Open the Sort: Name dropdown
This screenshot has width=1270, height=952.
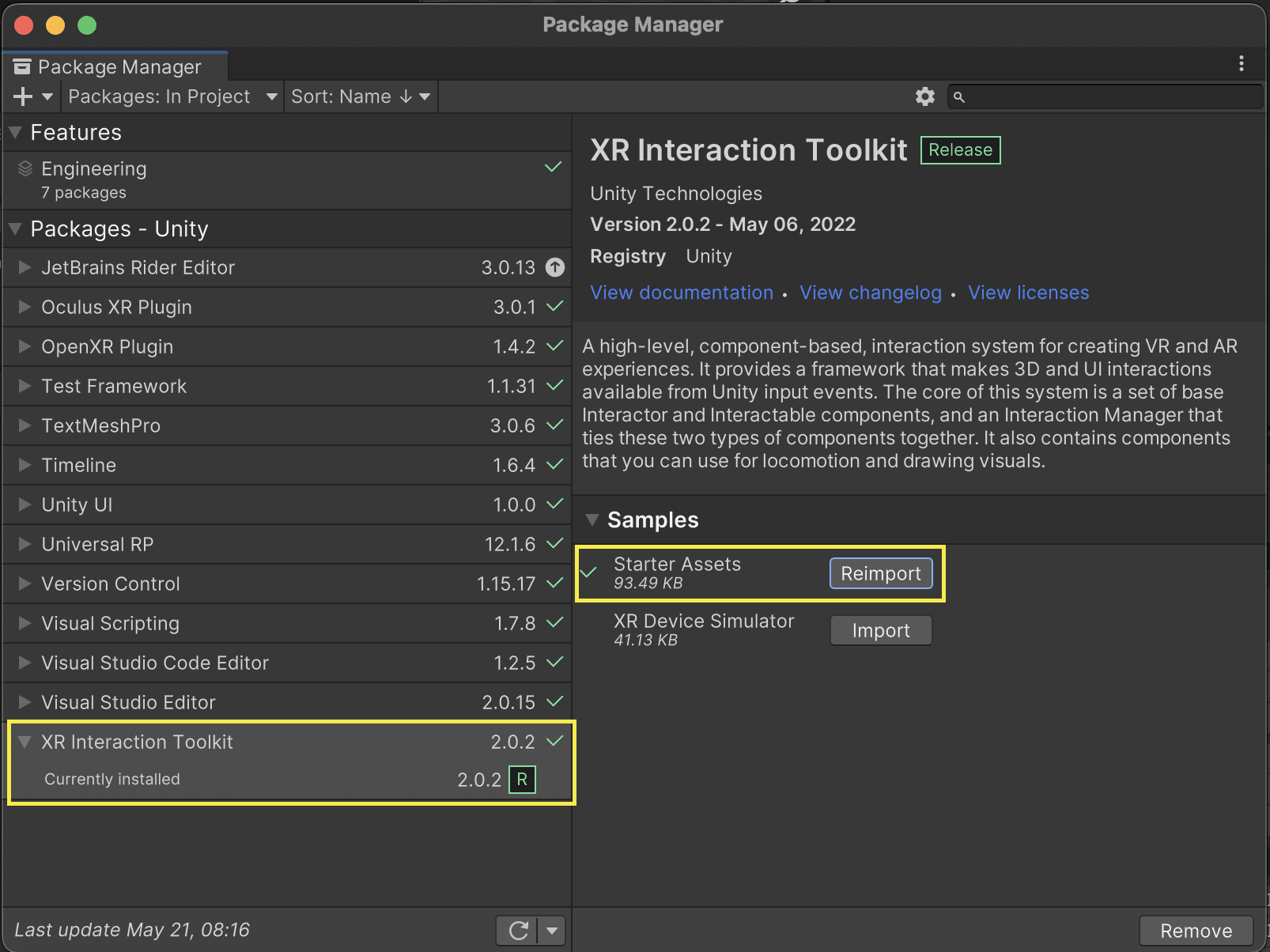coord(361,96)
